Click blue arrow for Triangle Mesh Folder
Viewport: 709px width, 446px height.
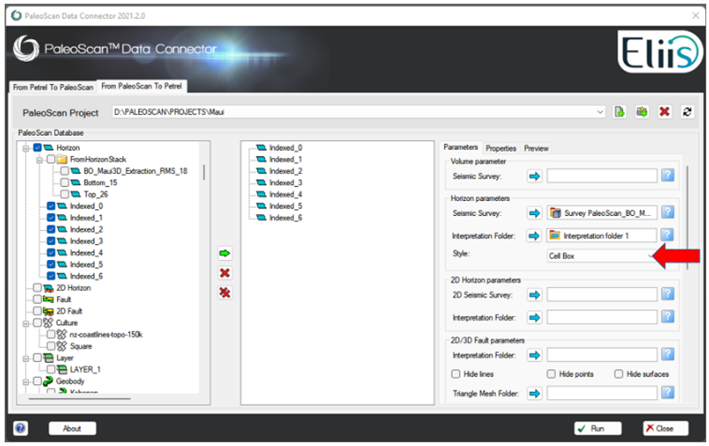(x=534, y=394)
